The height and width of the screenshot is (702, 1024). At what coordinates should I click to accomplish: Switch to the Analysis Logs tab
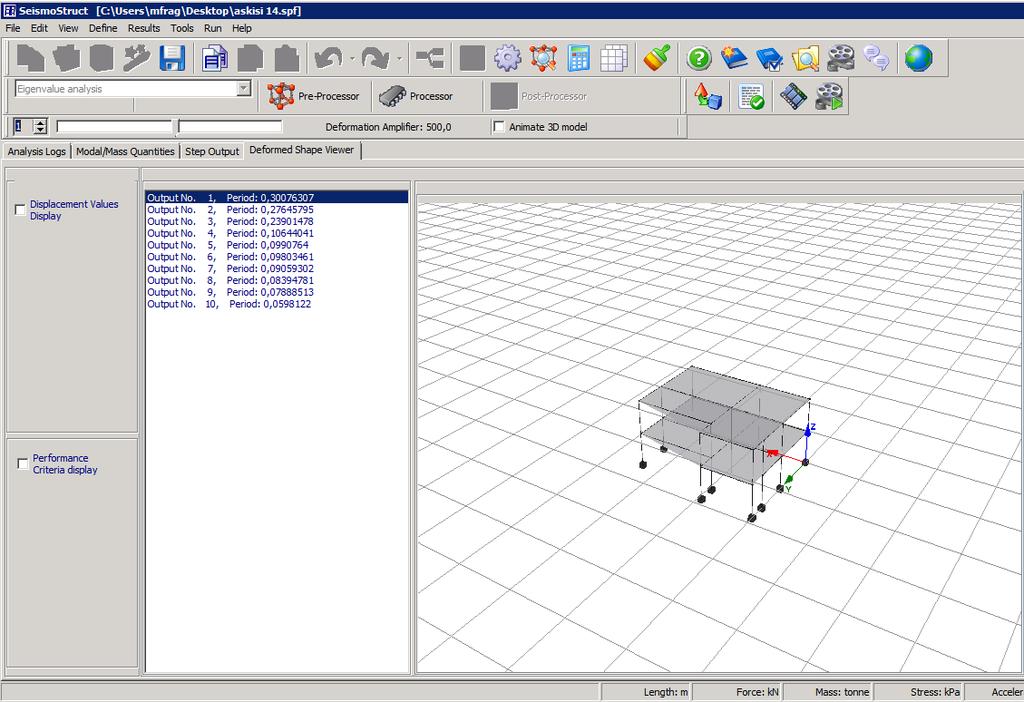37,151
